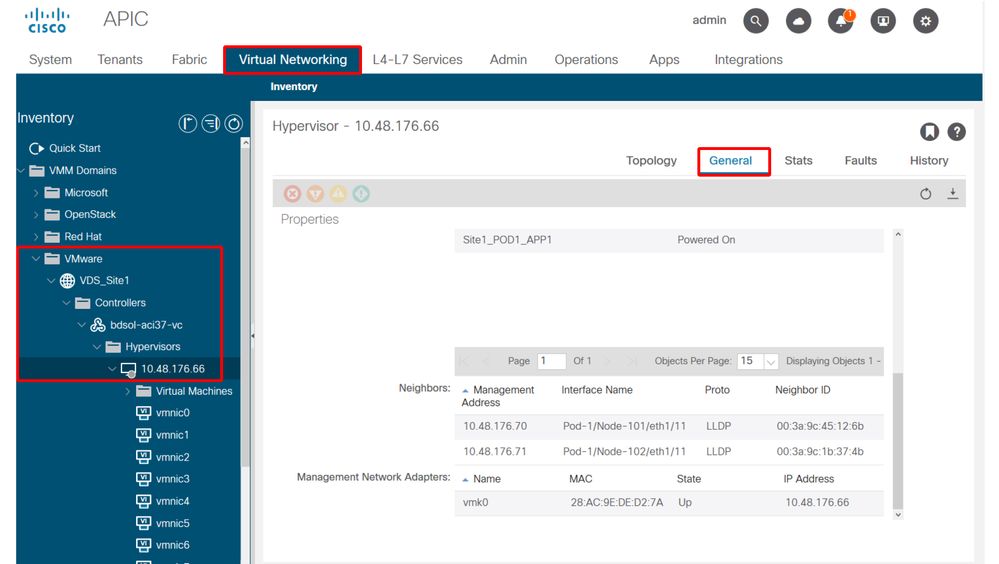Viewport: 999px width, 564px height.
Task: Expand the Microsoft folder
Action: [x=36, y=192]
